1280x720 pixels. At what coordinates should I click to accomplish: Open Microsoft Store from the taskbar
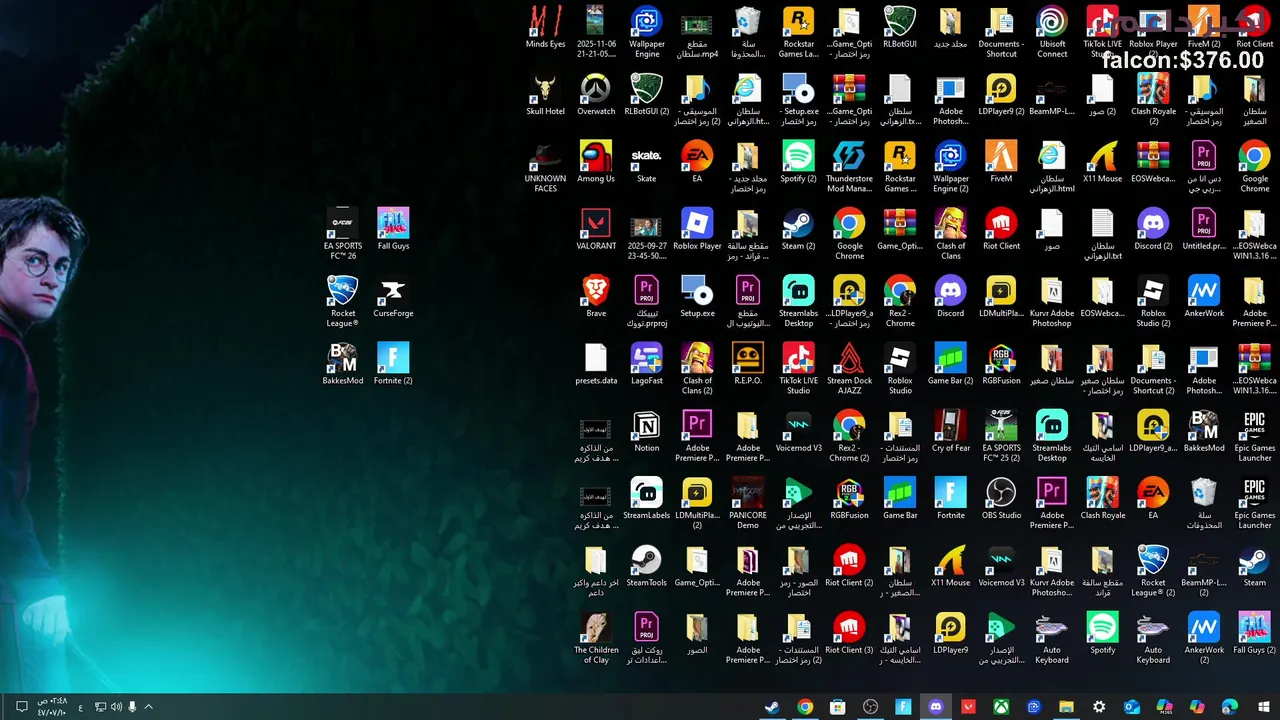(838, 707)
